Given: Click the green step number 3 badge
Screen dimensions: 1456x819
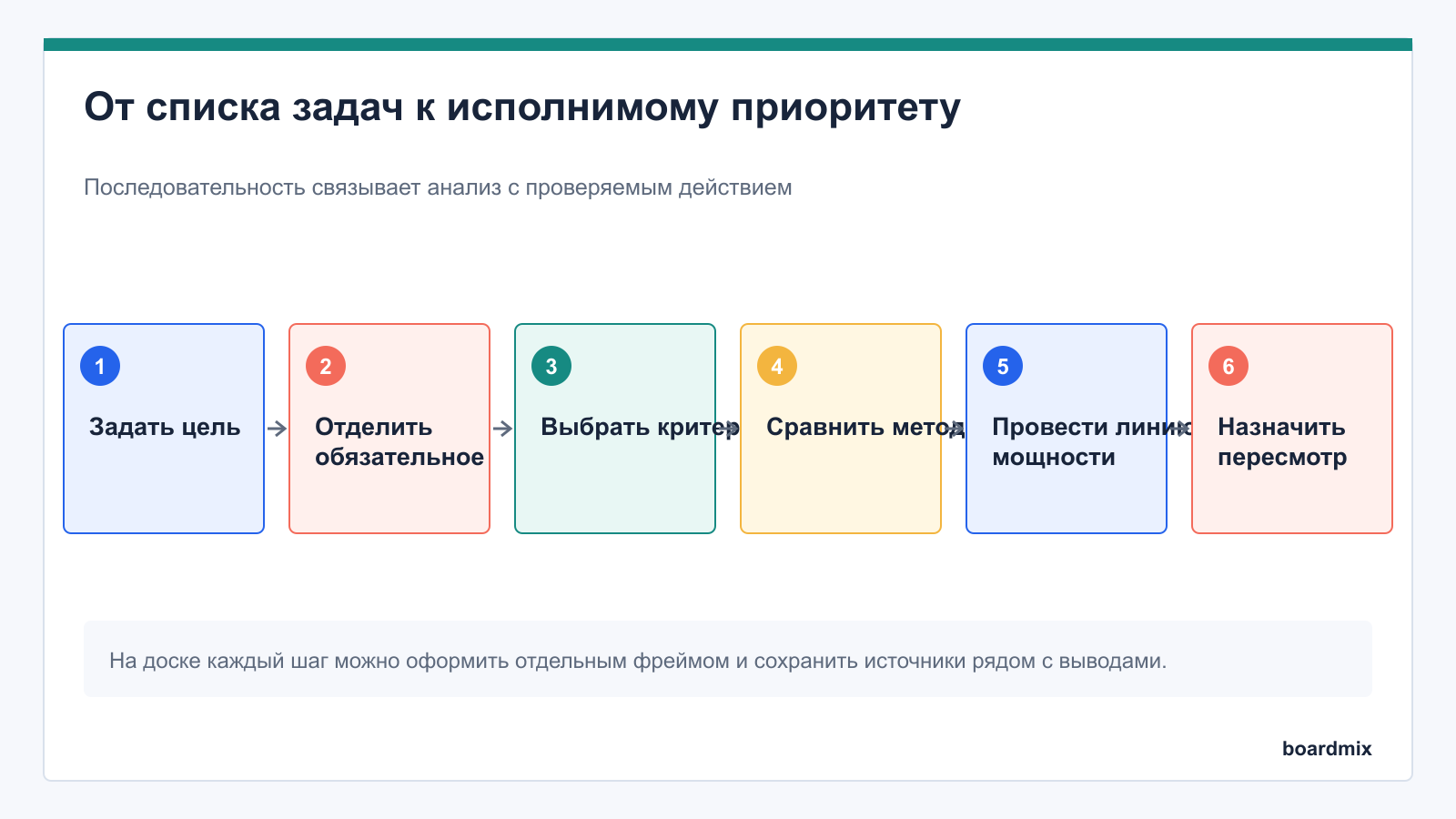Looking at the screenshot, I should 551,366.
